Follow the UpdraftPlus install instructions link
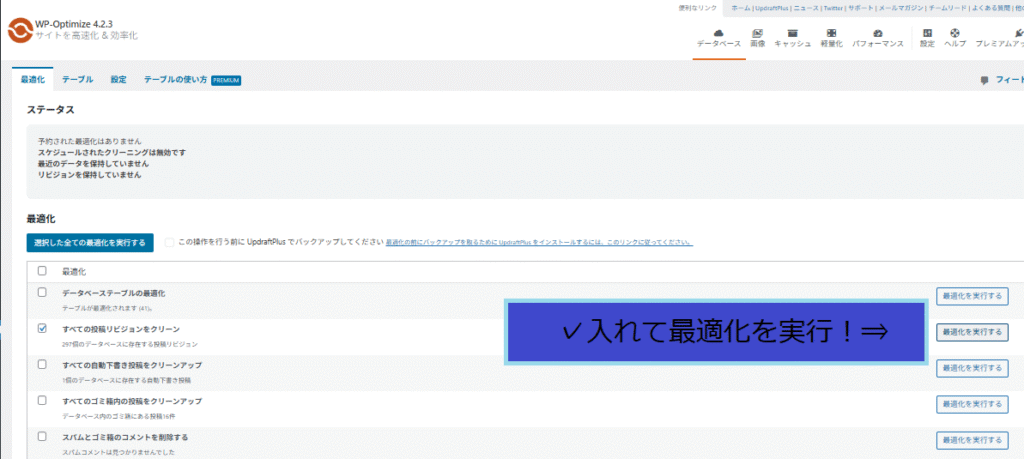This screenshot has height=459, width=1024. pos(539,242)
